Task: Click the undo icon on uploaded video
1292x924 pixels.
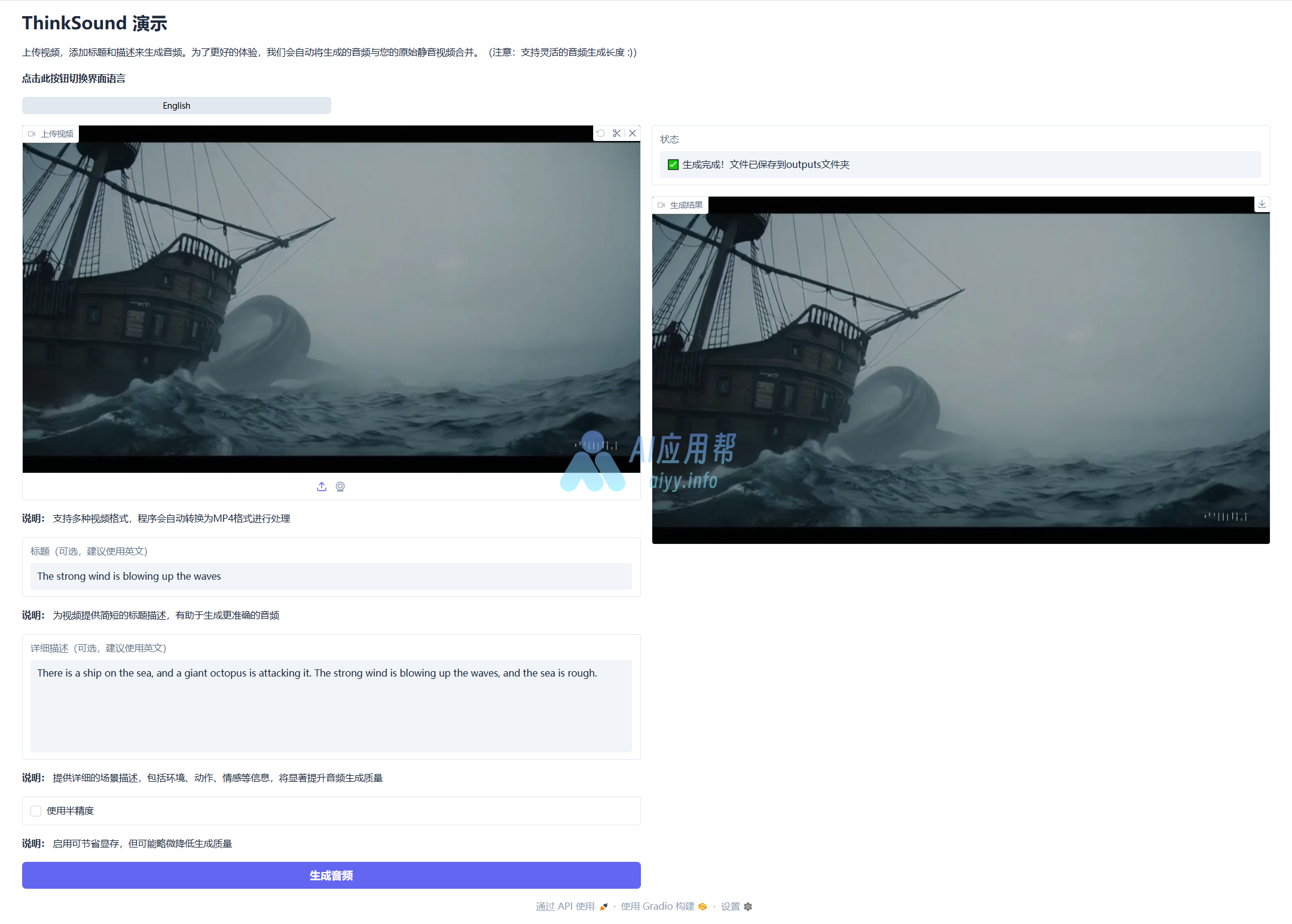Action: click(x=600, y=133)
